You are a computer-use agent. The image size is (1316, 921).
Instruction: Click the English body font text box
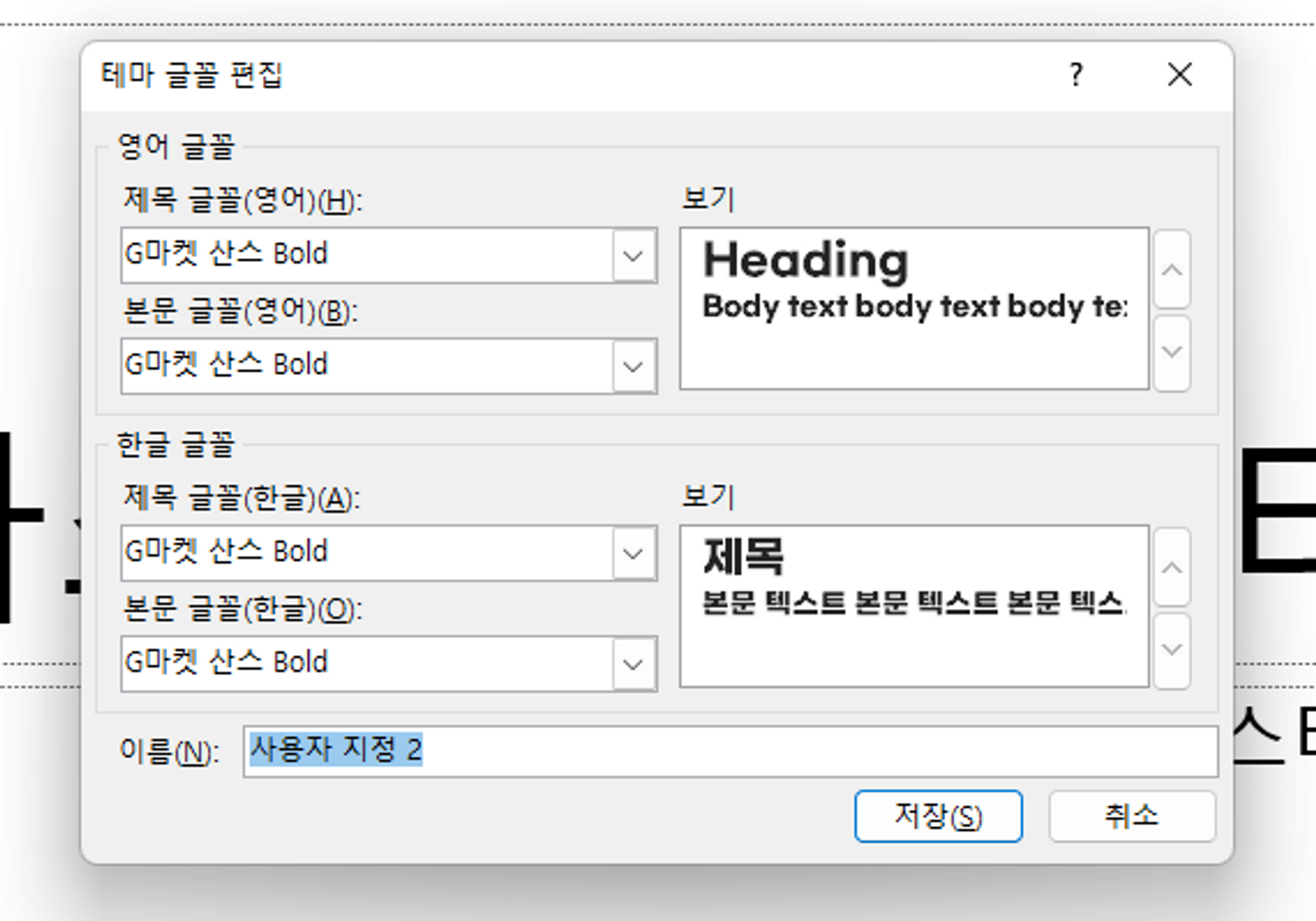point(366,366)
